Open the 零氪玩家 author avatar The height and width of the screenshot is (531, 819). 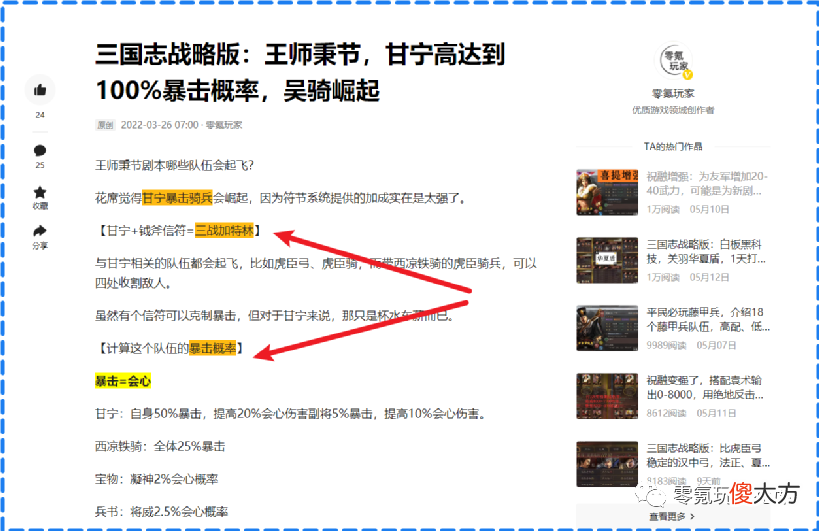[x=674, y=61]
